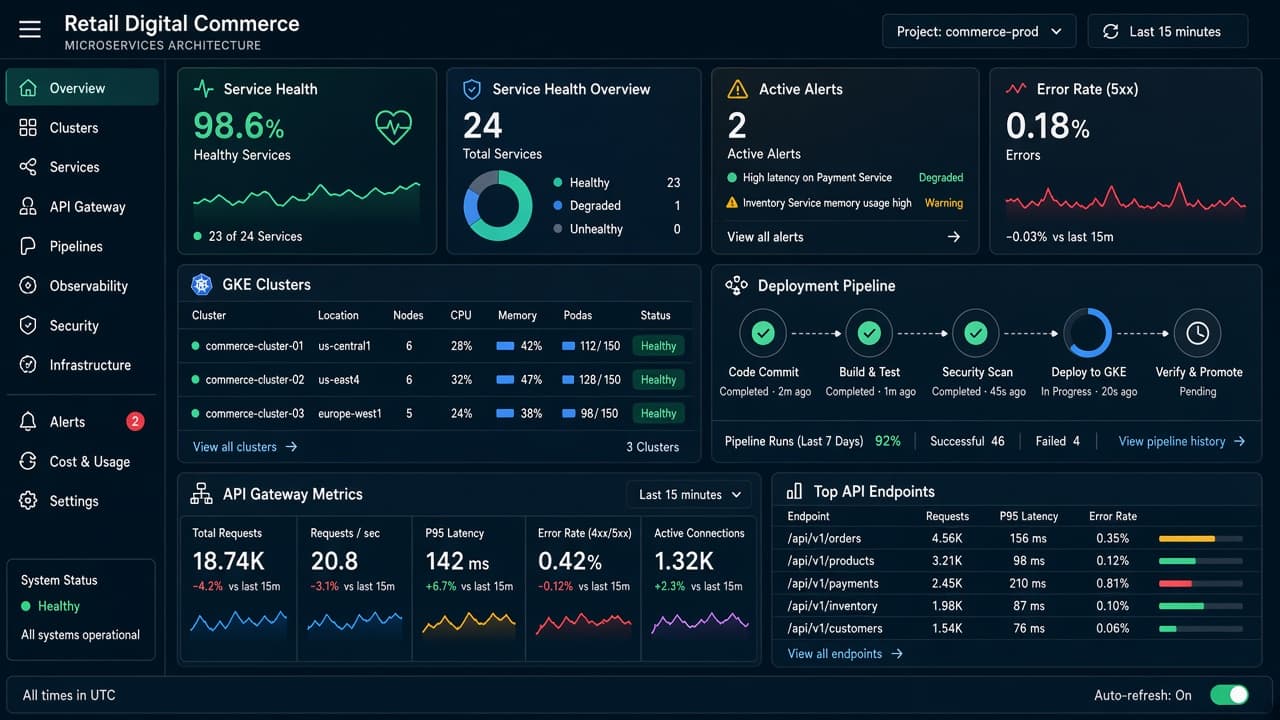Click the bar chart icon beside Top API Endpoints
The width and height of the screenshot is (1280, 720).
click(794, 491)
